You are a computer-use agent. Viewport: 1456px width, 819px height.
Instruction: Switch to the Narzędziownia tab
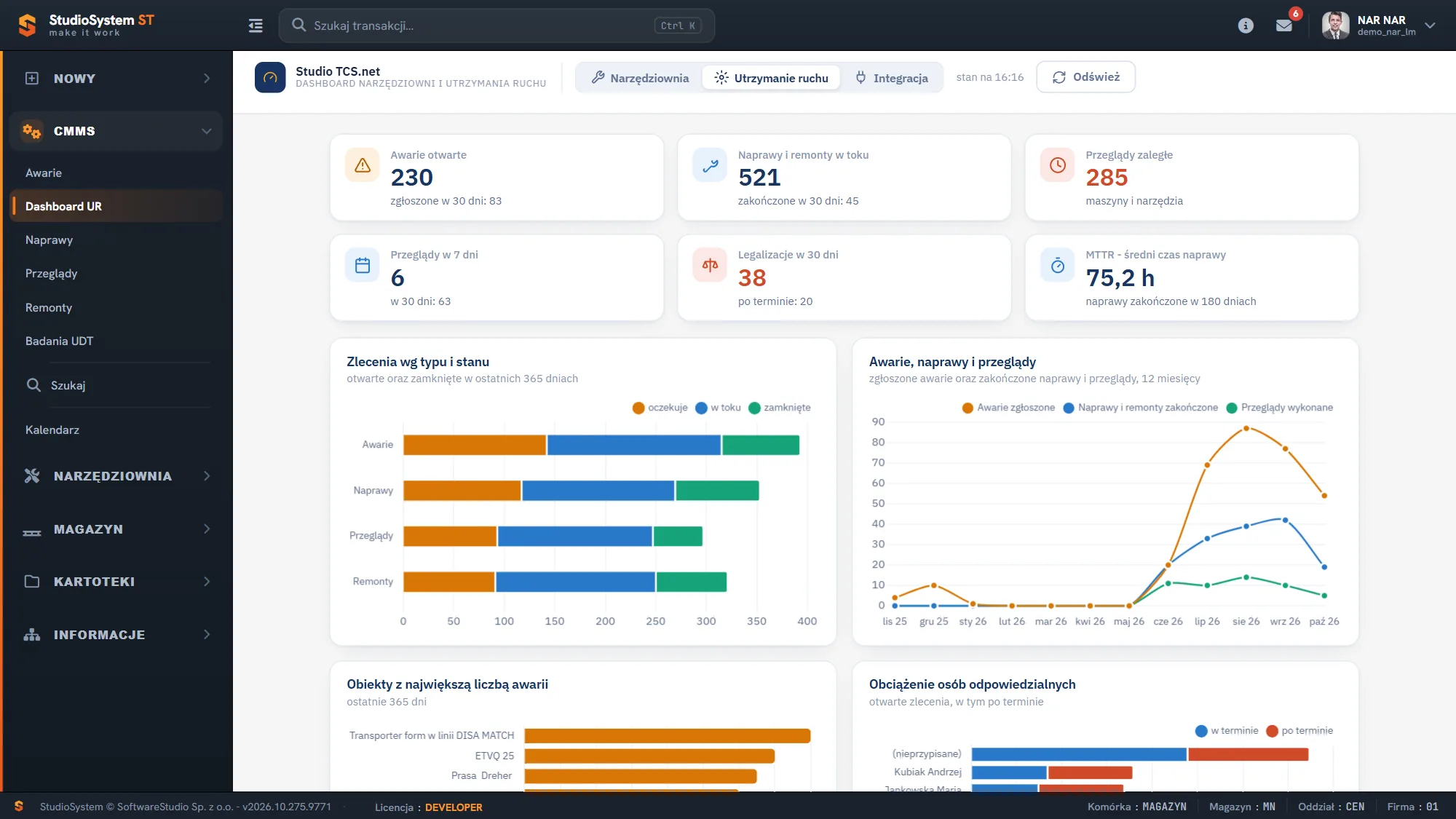click(640, 78)
